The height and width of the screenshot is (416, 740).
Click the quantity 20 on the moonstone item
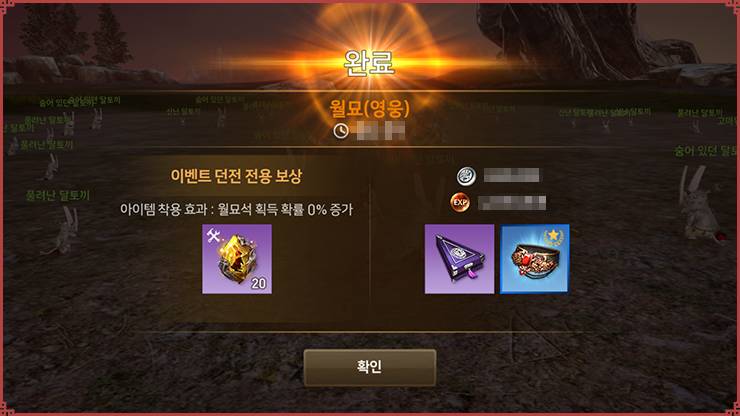pyautogui.click(x=259, y=283)
